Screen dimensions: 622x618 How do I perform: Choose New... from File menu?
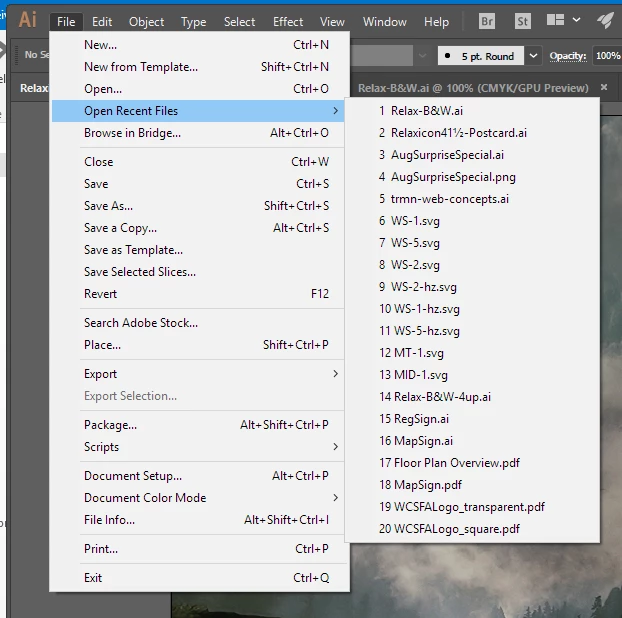(x=198, y=45)
